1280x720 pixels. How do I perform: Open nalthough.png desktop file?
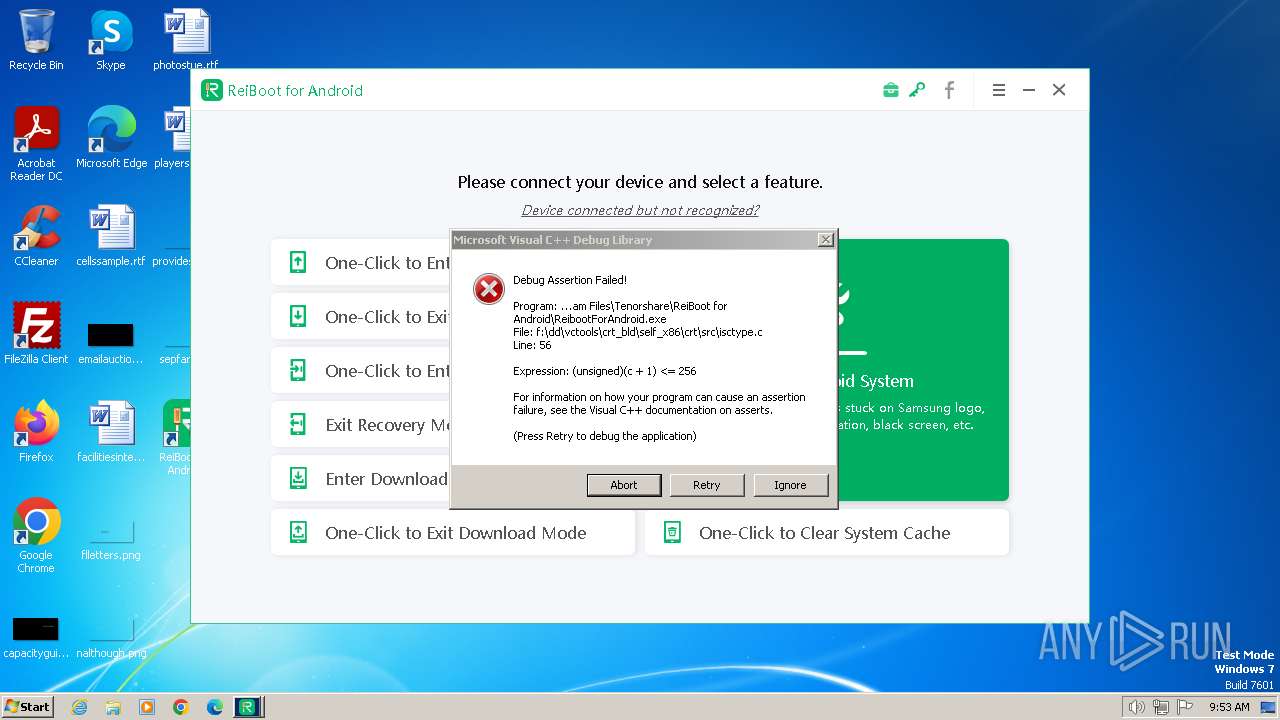point(111,634)
